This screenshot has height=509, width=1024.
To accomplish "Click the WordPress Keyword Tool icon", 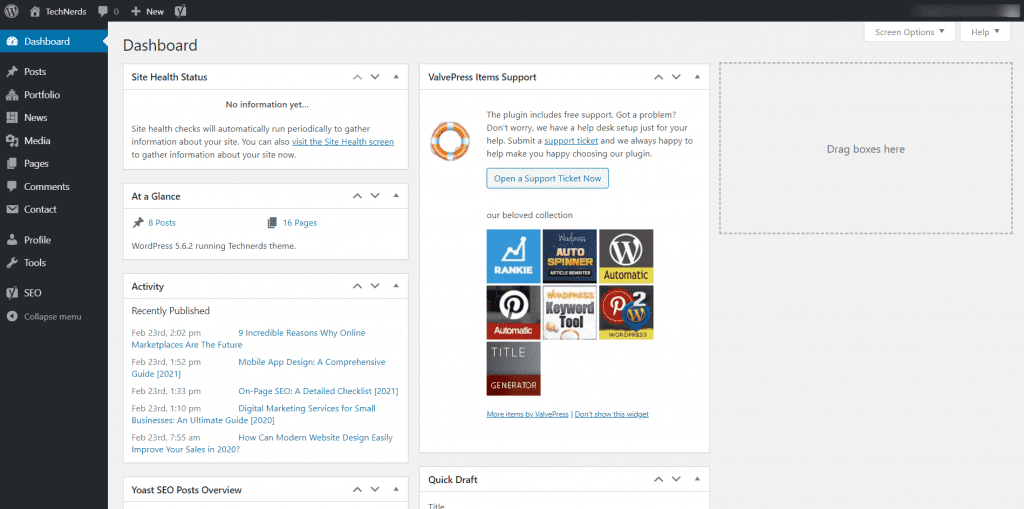I will [569, 312].
